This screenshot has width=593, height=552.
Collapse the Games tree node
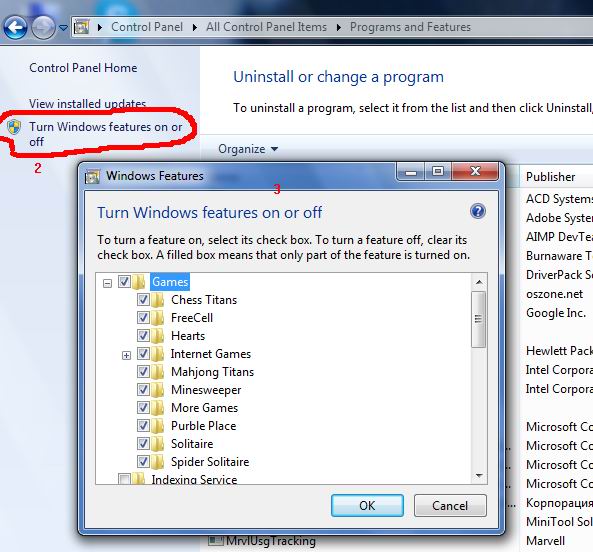click(x=107, y=283)
